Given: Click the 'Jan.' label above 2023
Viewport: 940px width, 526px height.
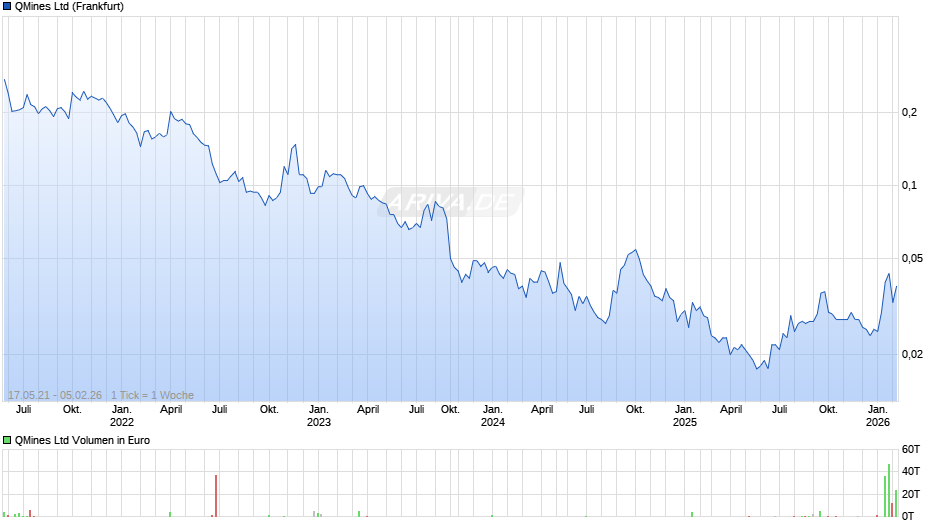Looking at the screenshot, I should (319, 410).
